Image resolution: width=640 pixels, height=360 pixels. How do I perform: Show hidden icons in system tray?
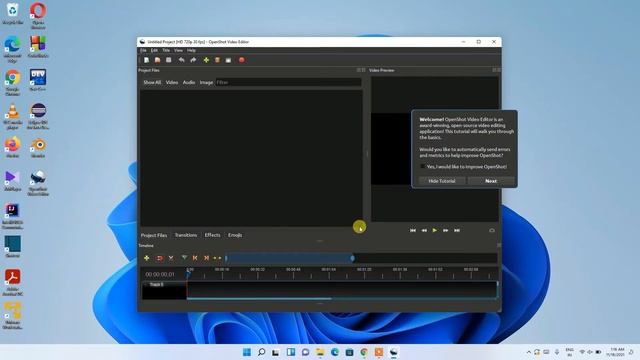(x=529, y=352)
